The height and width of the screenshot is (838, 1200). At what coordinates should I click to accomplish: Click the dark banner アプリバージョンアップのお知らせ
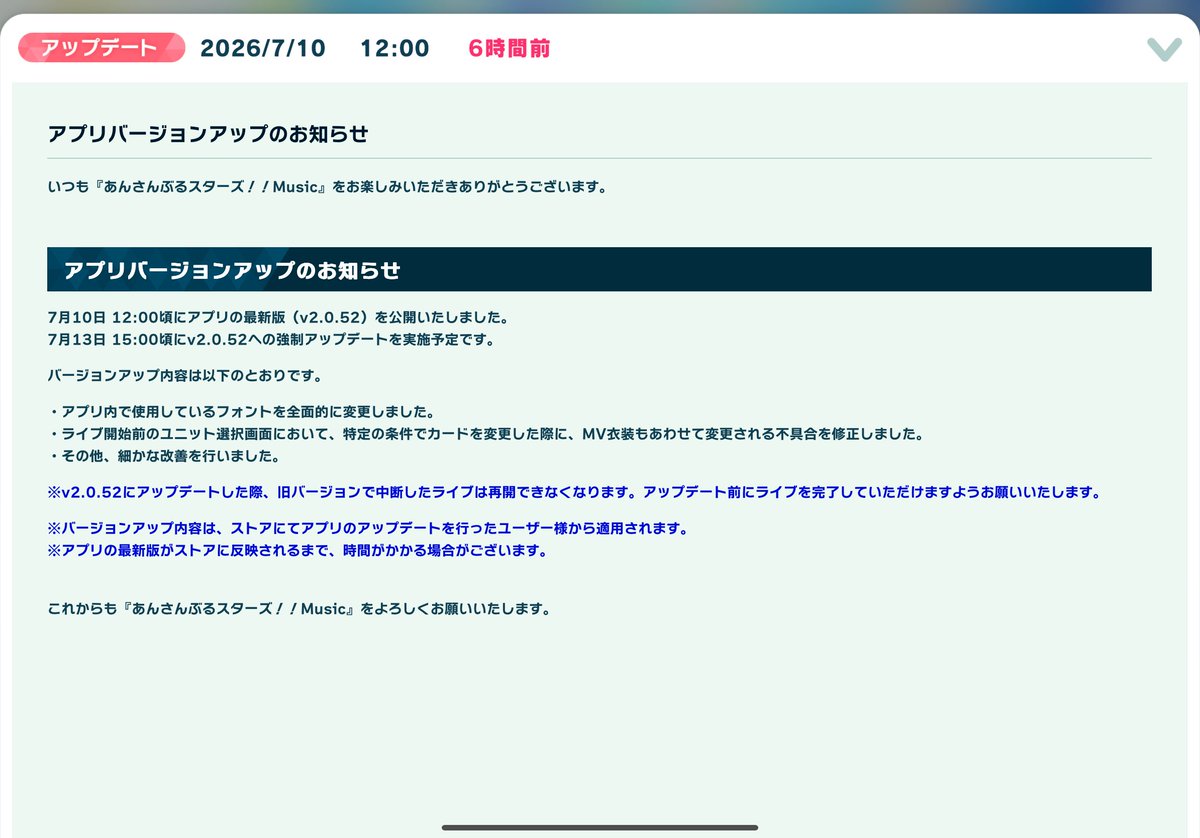pyautogui.click(x=599, y=269)
